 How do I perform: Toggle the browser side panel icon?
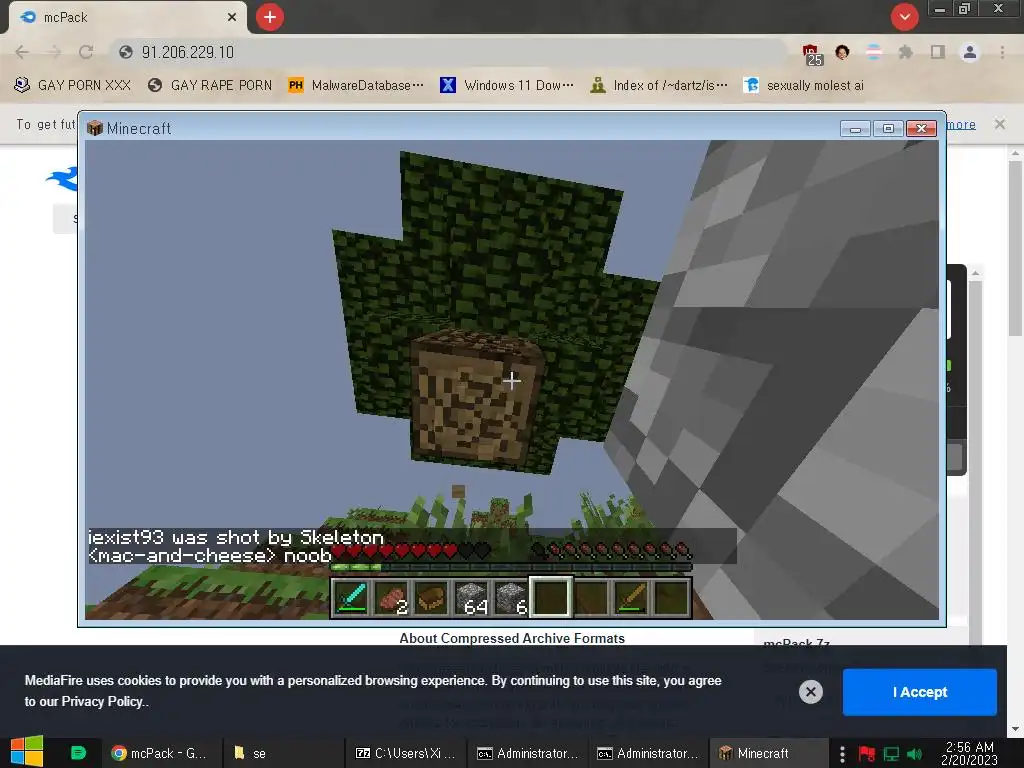938,52
